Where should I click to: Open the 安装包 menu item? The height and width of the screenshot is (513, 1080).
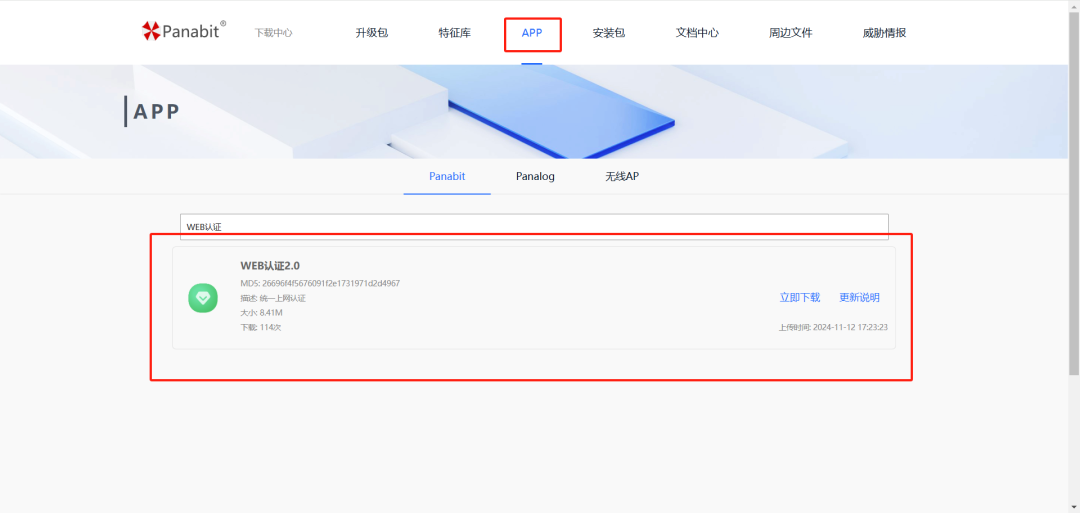pyautogui.click(x=609, y=32)
